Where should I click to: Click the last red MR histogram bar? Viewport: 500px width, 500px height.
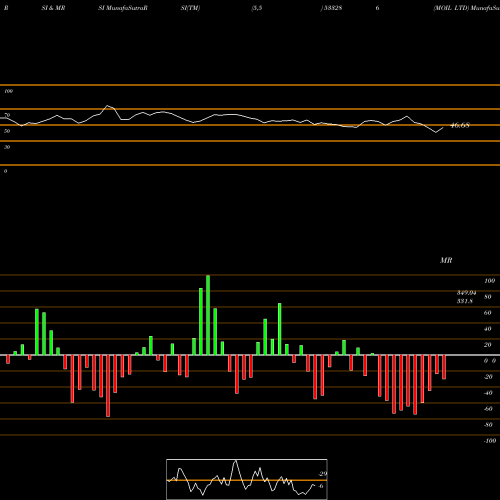click(x=444, y=367)
